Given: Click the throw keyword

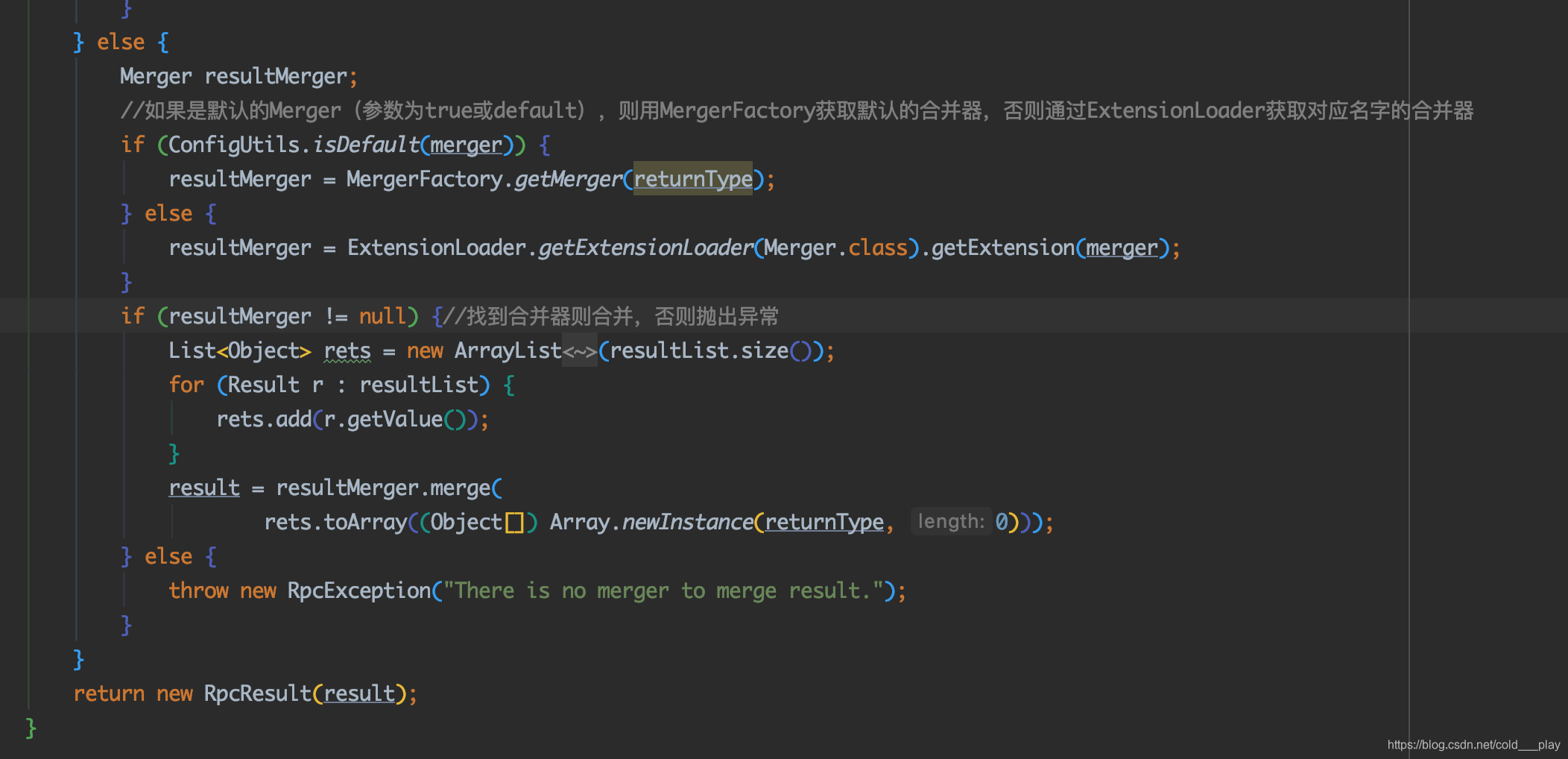Looking at the screenshot, I should [198, 590].
